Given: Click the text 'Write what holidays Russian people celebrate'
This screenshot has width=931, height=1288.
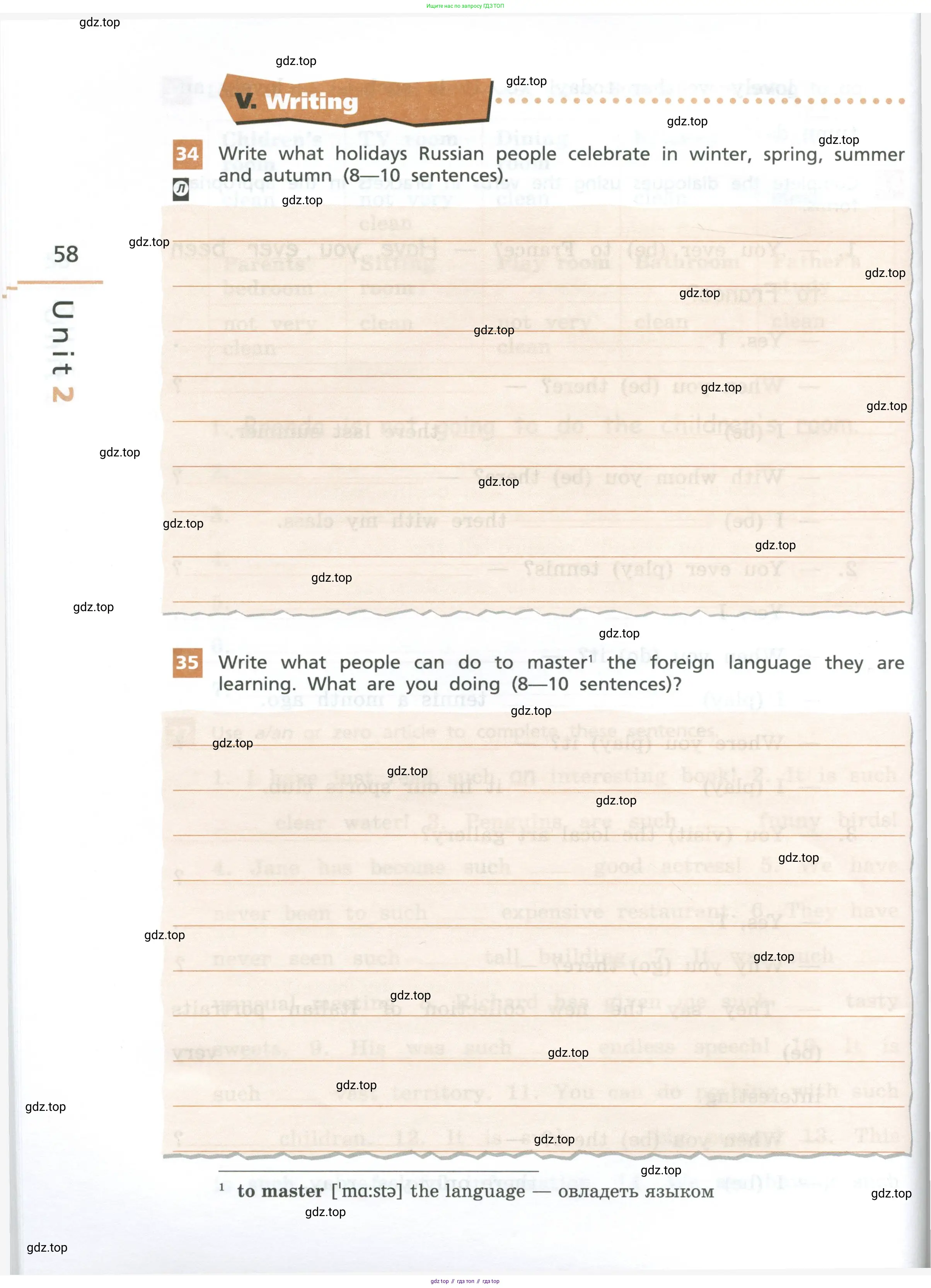Looking at the screenshot, I should coord(434,154).
